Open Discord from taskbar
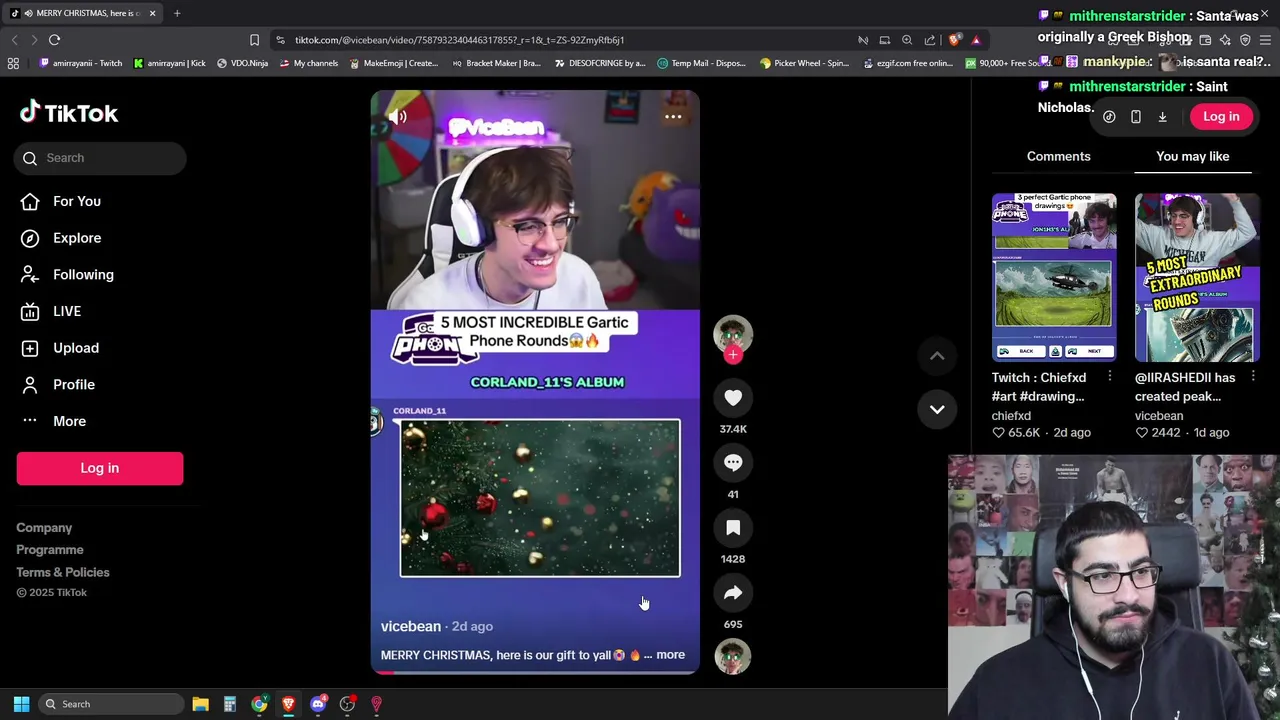 318,704
